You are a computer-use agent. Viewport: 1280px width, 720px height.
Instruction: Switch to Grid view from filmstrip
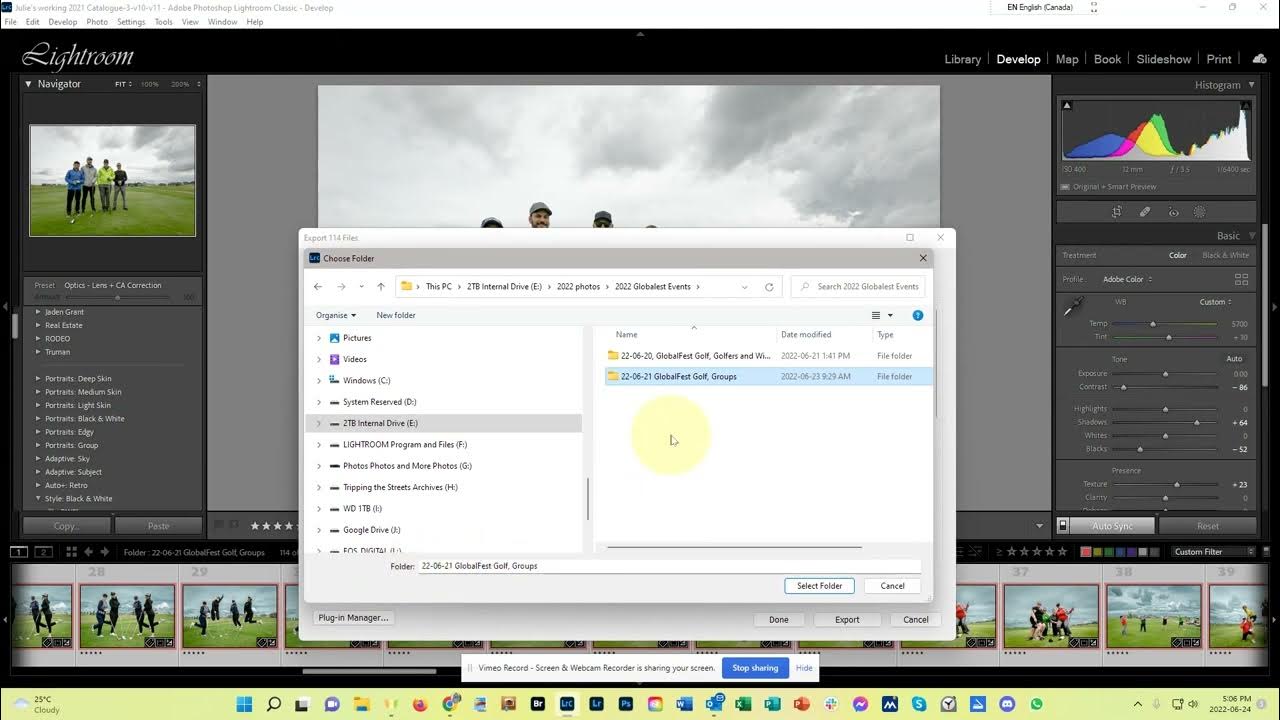tap(71, 552)
